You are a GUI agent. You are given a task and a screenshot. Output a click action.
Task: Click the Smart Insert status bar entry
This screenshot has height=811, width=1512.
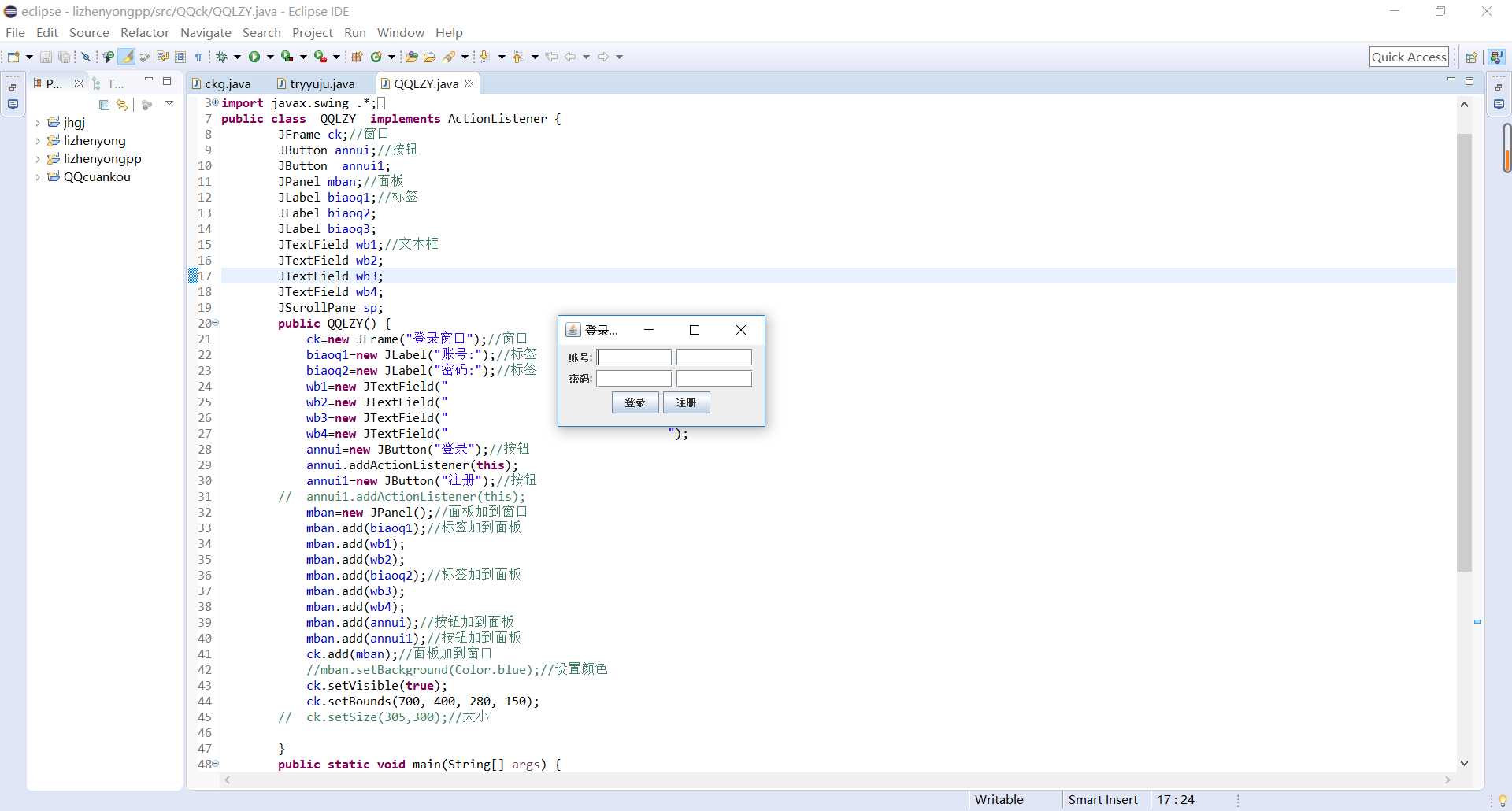click(x=1102, y=799)
